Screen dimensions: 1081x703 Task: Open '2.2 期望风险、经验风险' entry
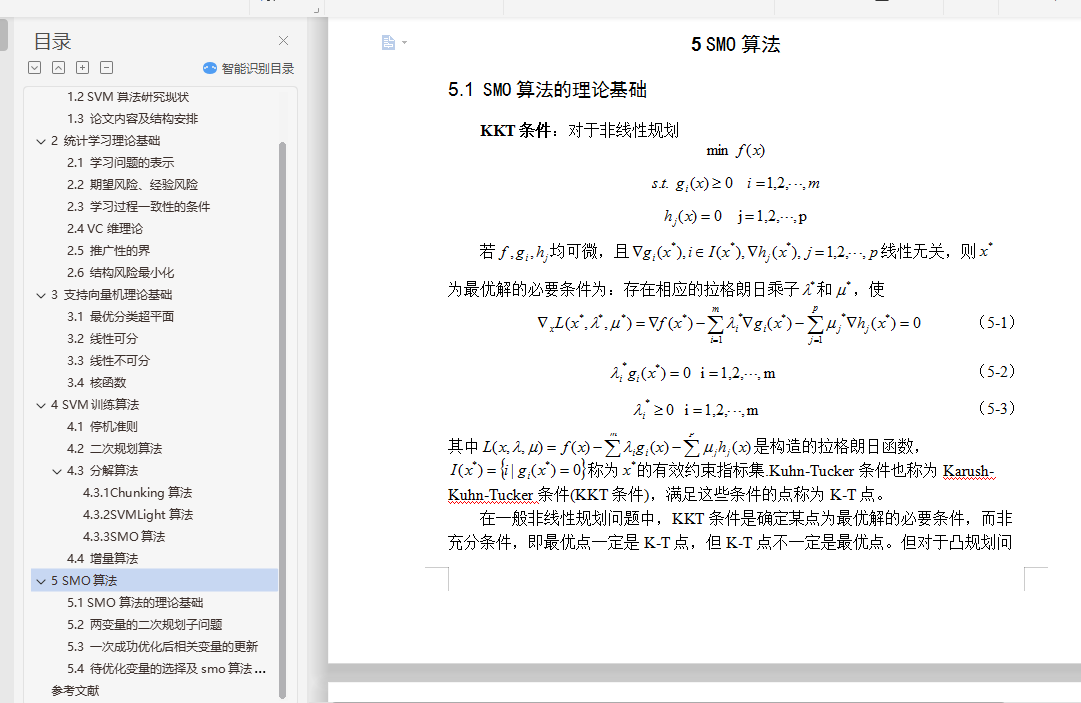(132, 185)
